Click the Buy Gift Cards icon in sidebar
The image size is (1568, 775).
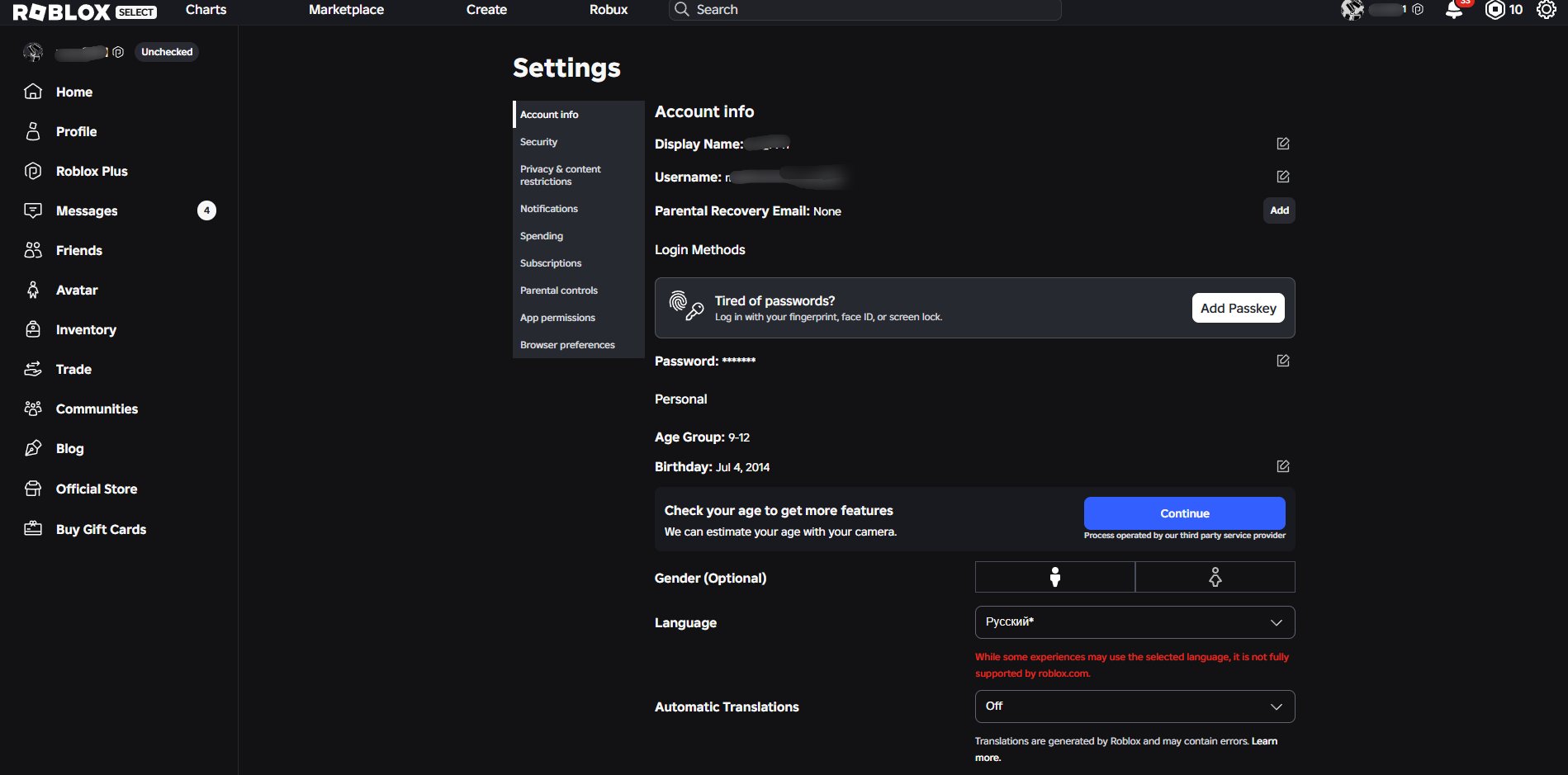click(x=33, y=529)
